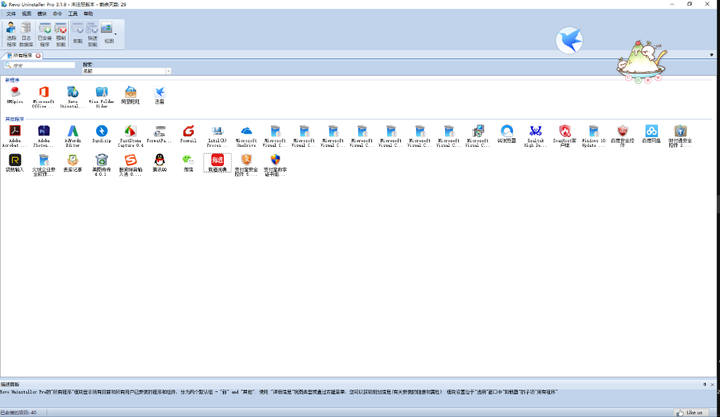
Task: Select the Realtek High Definition audio icon
Action: click(x=535, y=136)
